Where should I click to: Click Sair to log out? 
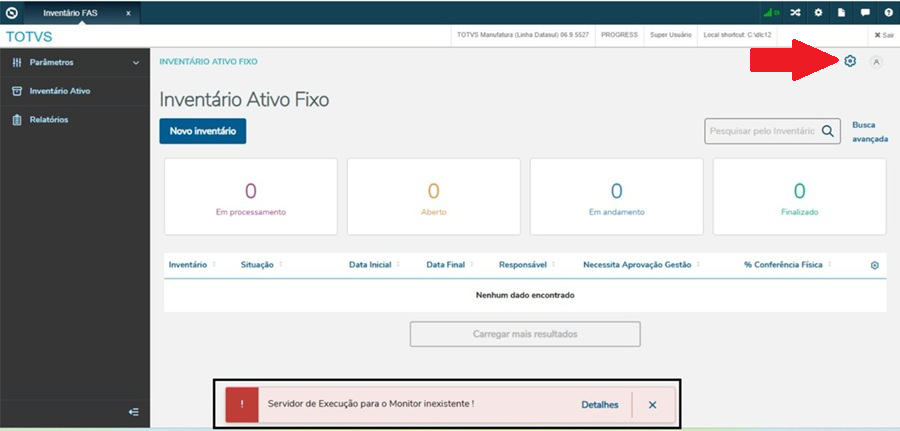click(x=884, y=35)
